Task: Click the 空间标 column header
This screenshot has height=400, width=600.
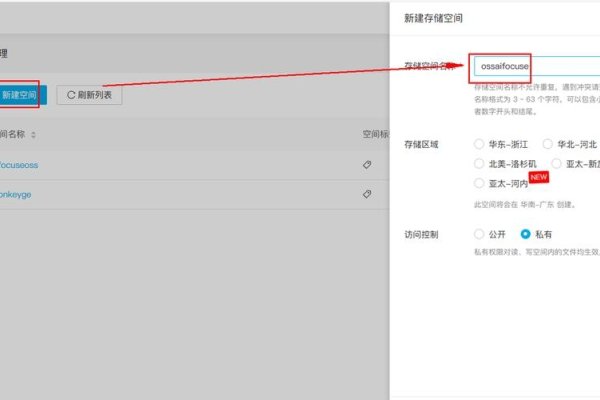Action: [375, 134]
